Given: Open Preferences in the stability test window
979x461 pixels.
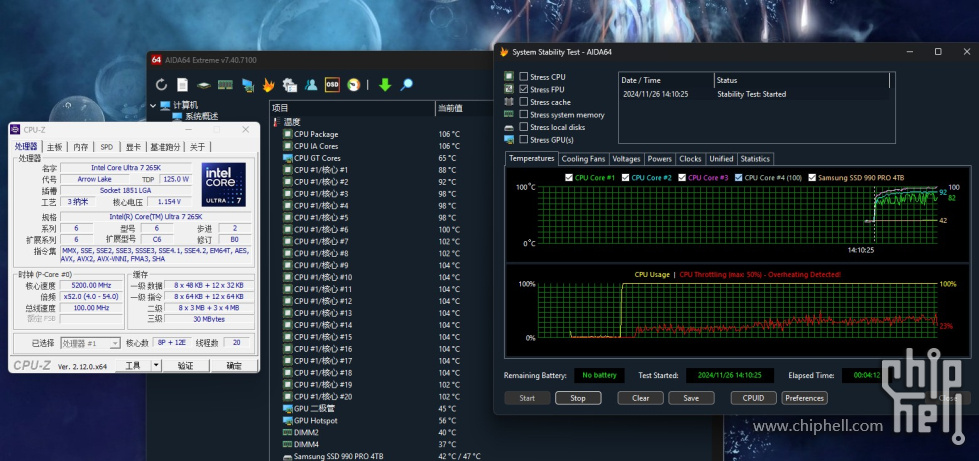Looking at the screenshot, I should coord(804,398).
